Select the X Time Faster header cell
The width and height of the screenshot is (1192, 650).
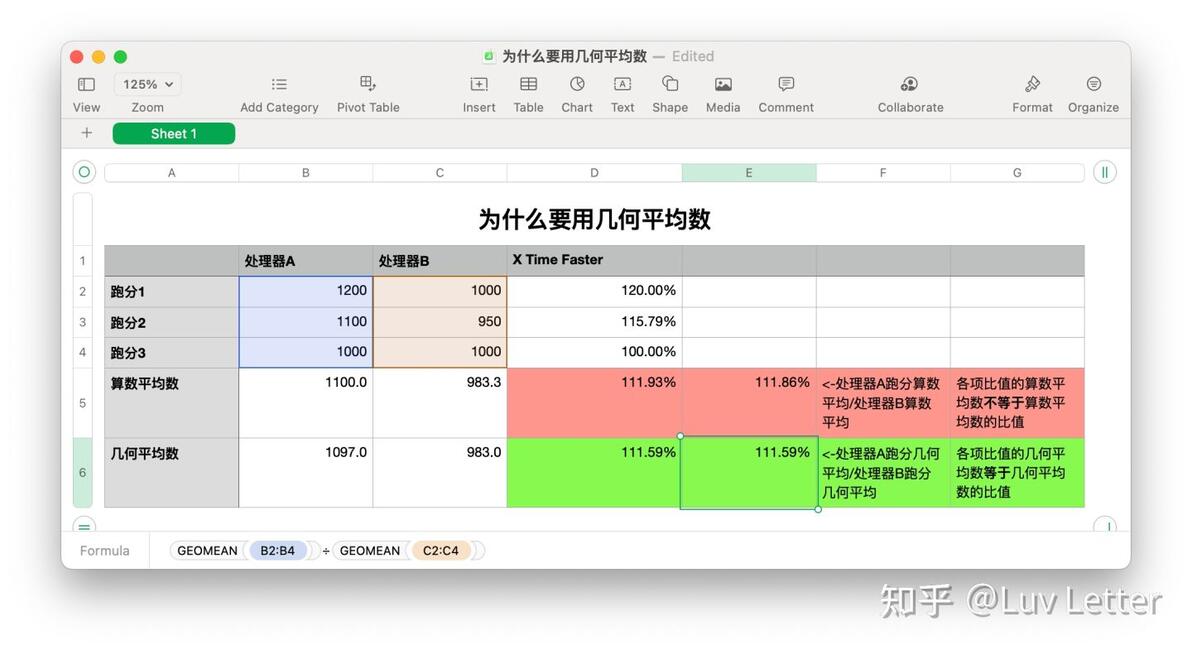594,261
